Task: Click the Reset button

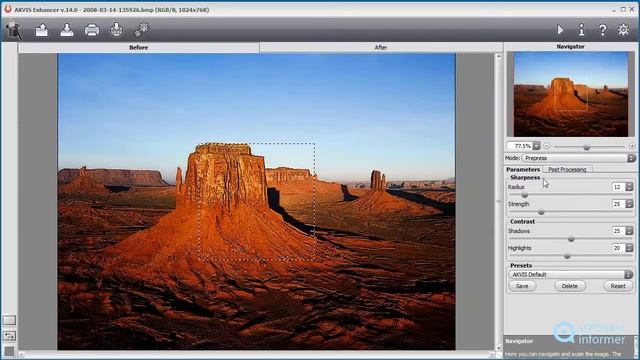Action: pos(618,286)
